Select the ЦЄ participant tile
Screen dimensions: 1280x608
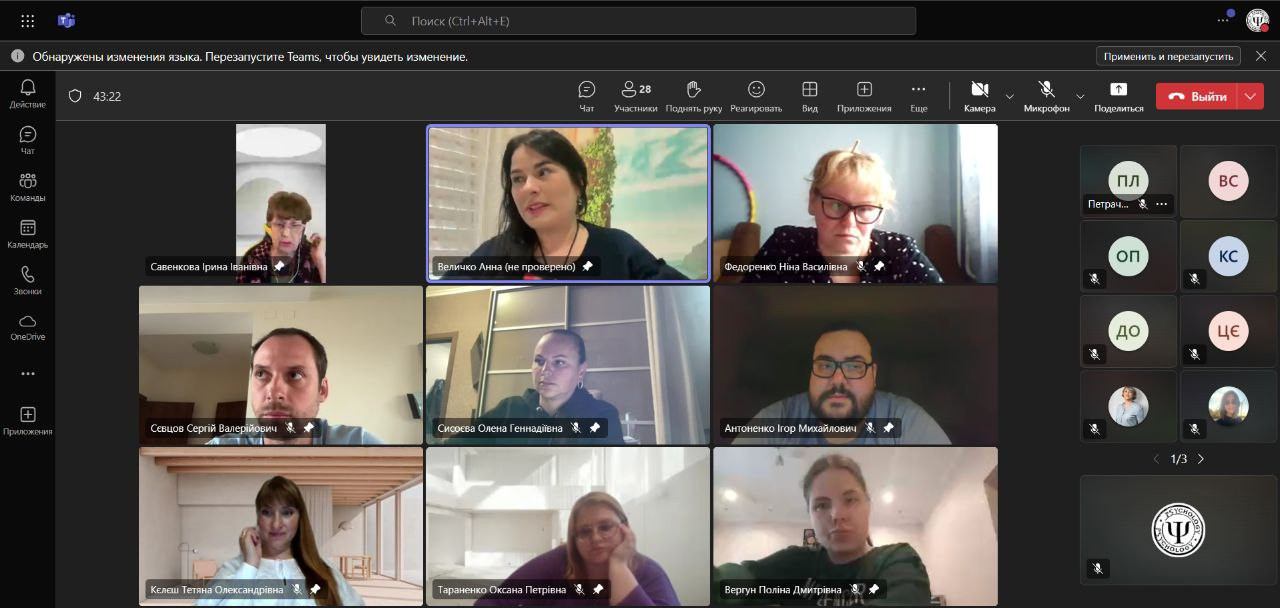click(1228, 331)
